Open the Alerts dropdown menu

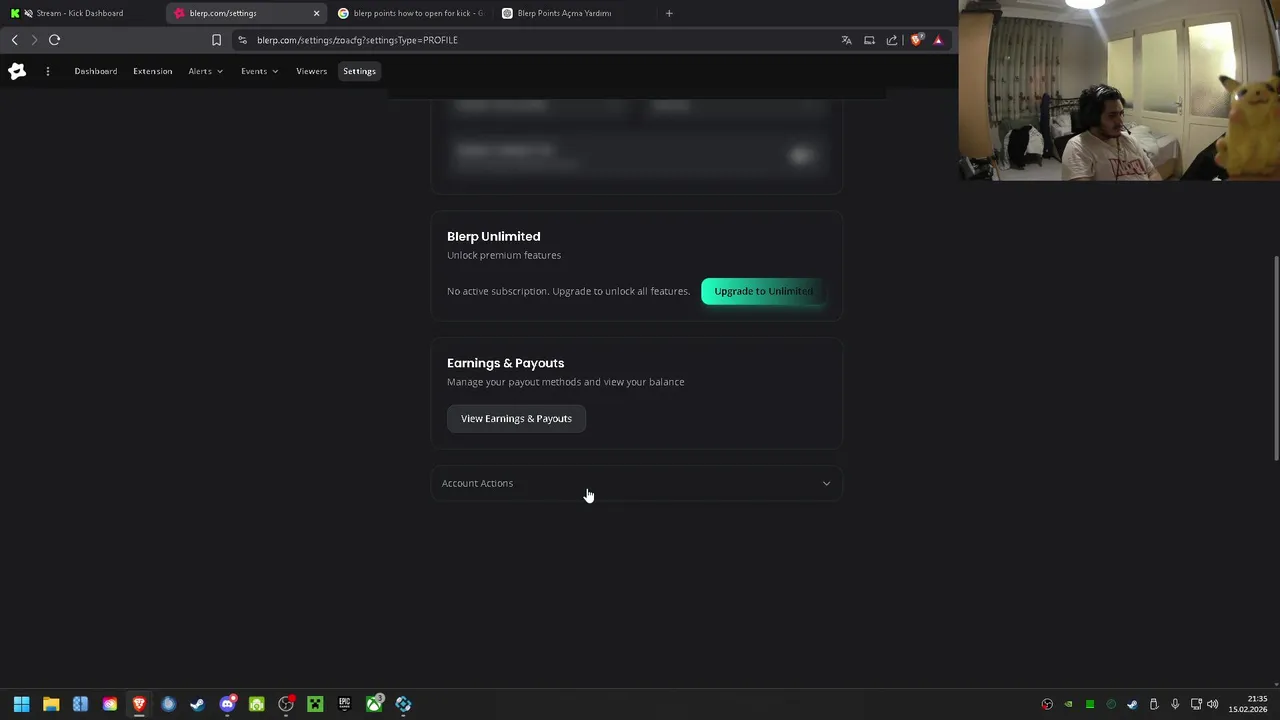205,71
